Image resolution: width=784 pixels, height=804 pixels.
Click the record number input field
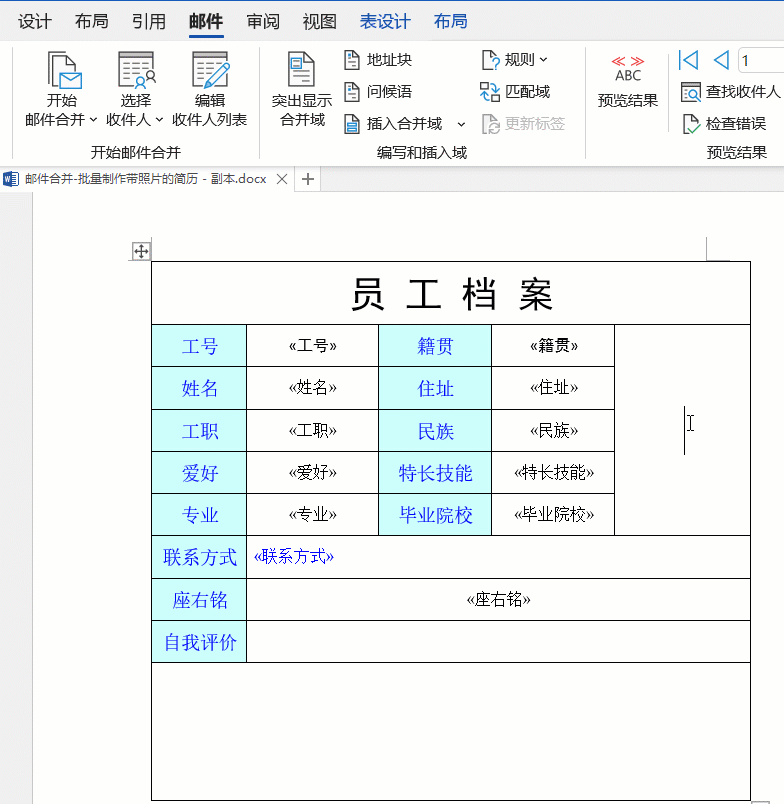[x=760, y=60]
